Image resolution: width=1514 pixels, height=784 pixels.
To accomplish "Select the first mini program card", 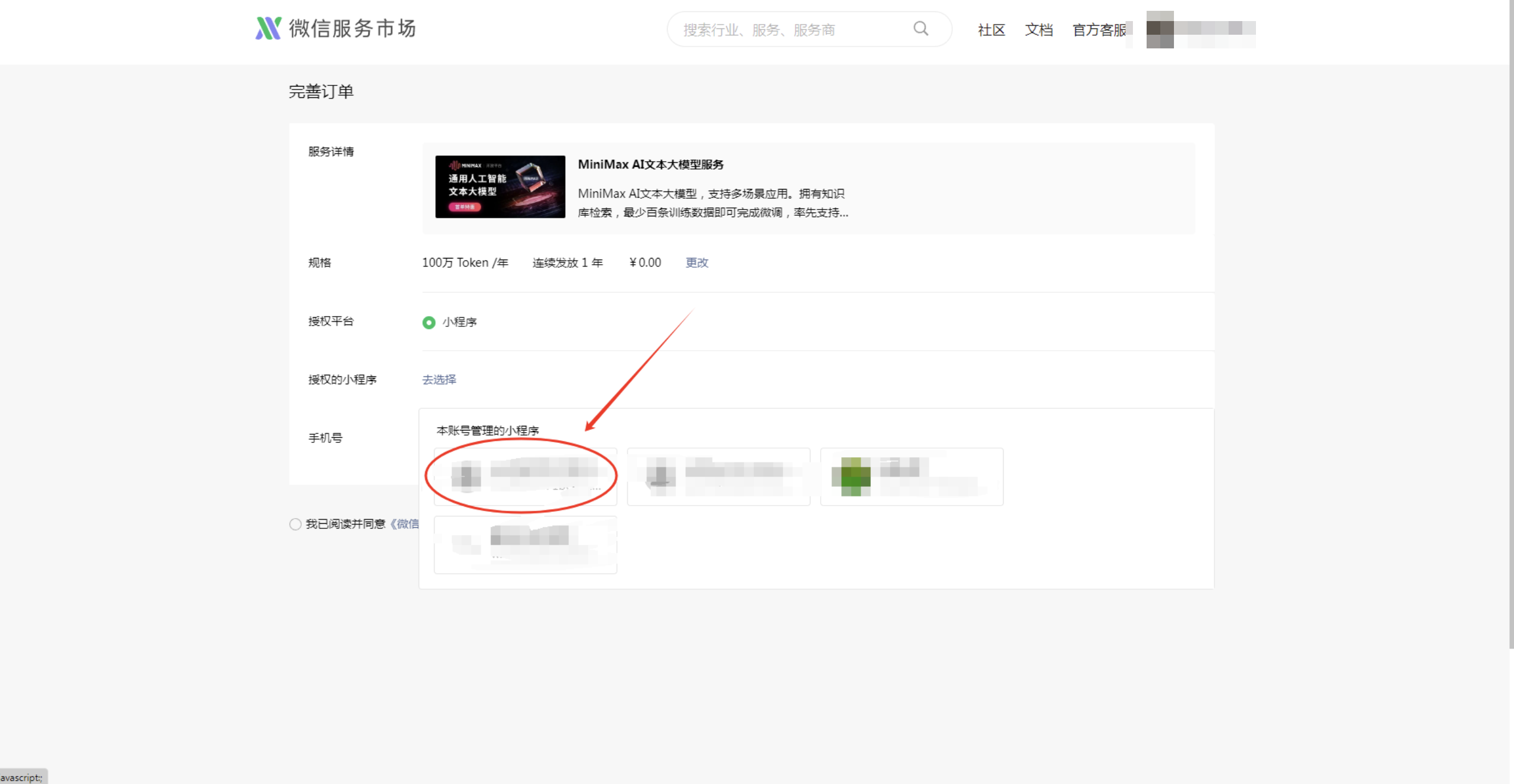I will (x=525, y=477).
